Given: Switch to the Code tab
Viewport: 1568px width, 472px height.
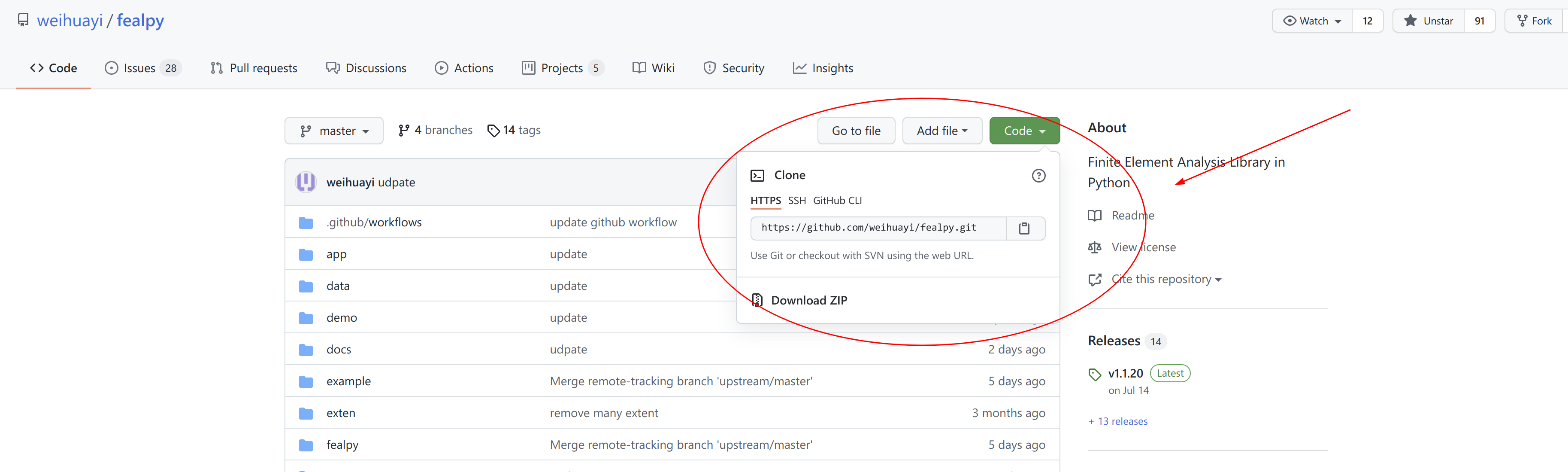Looking at the screenshot, I should (x=54, y=67).
